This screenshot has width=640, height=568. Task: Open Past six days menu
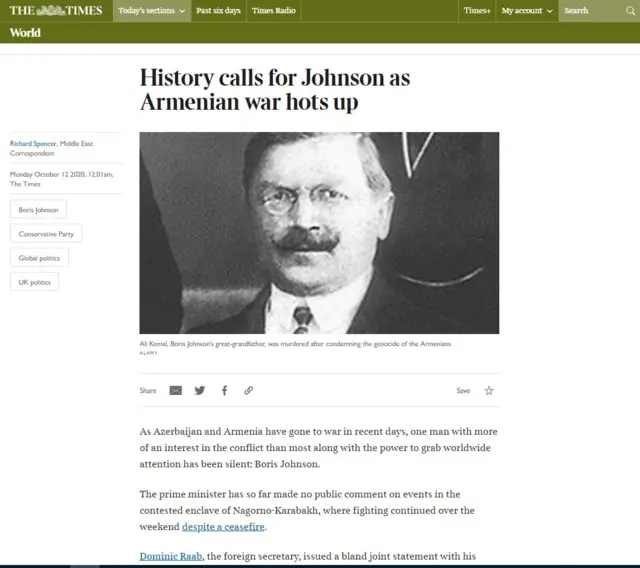218,11
